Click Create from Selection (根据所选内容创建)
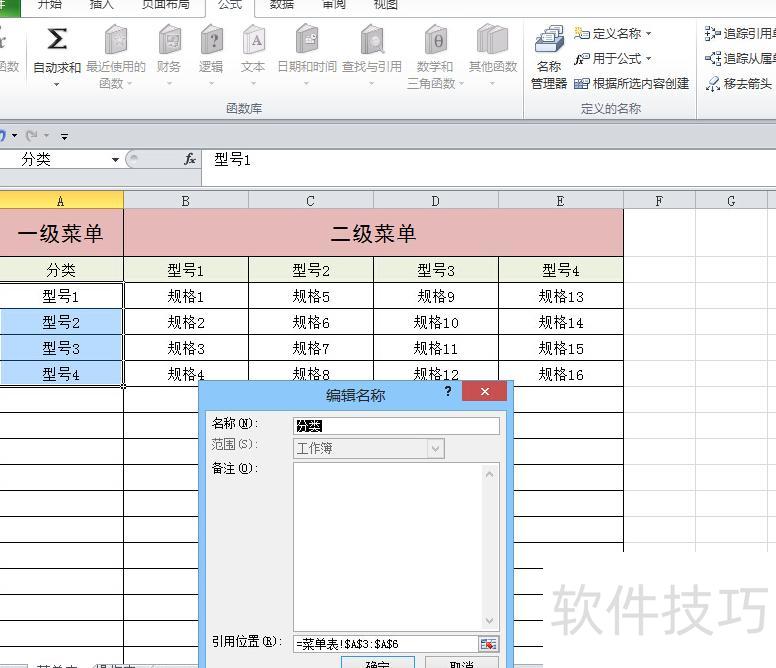The width and height of the screenshot is (776, 668). pos(632,84)
